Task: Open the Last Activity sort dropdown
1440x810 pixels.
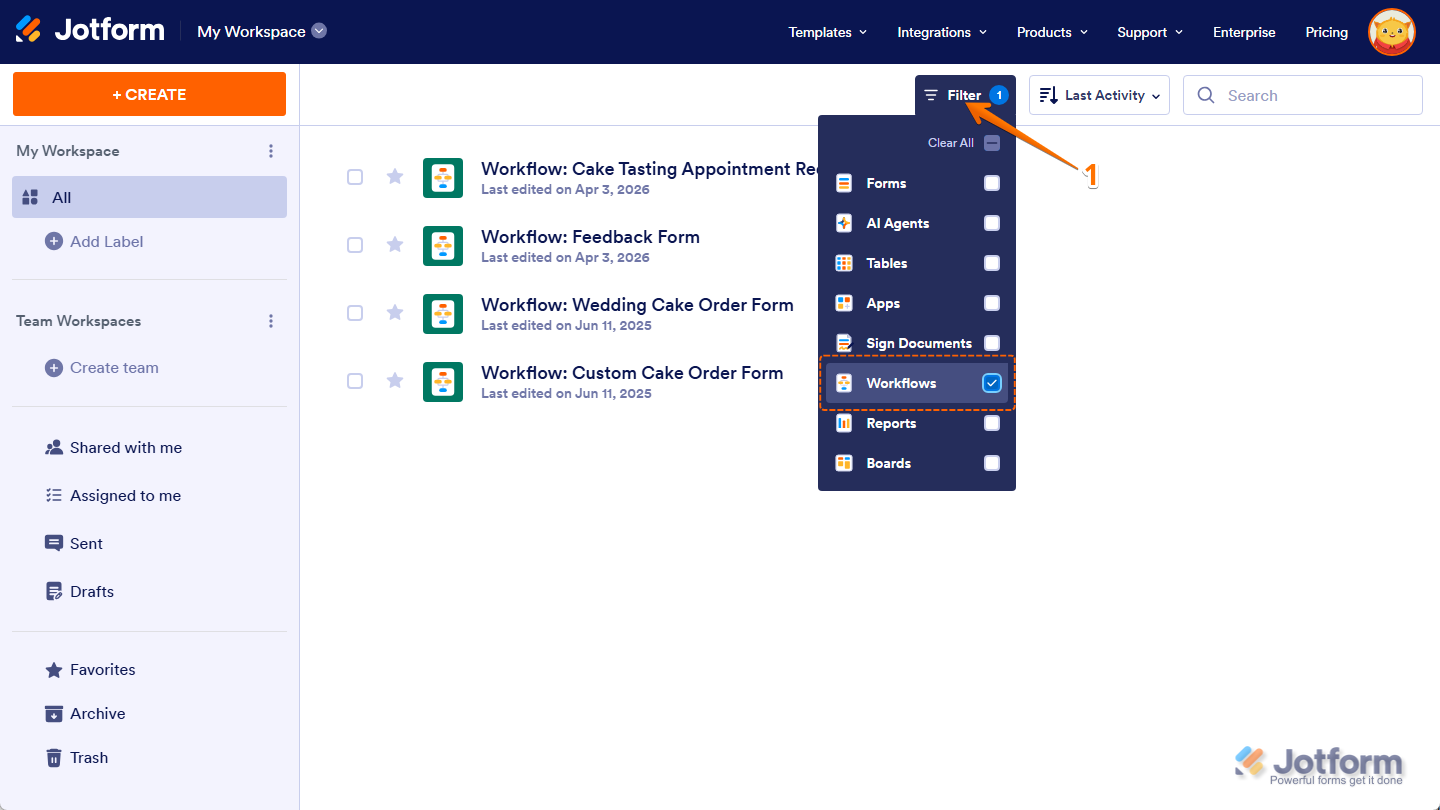Action: tap(1099, 94)
